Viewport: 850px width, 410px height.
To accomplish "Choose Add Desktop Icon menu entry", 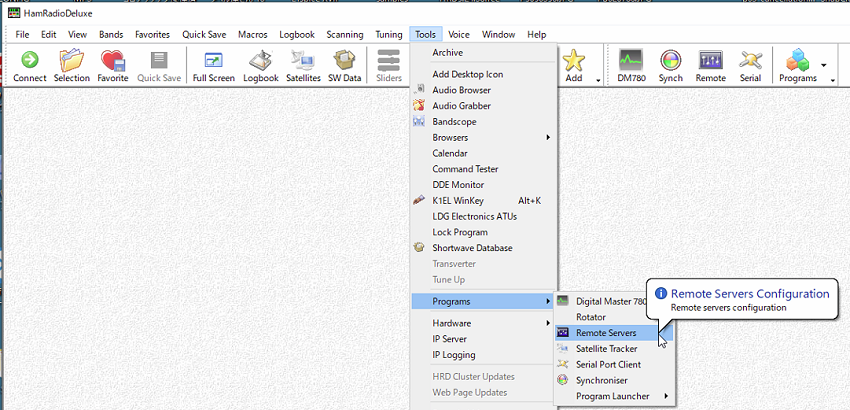I will (x=484, y=74).
